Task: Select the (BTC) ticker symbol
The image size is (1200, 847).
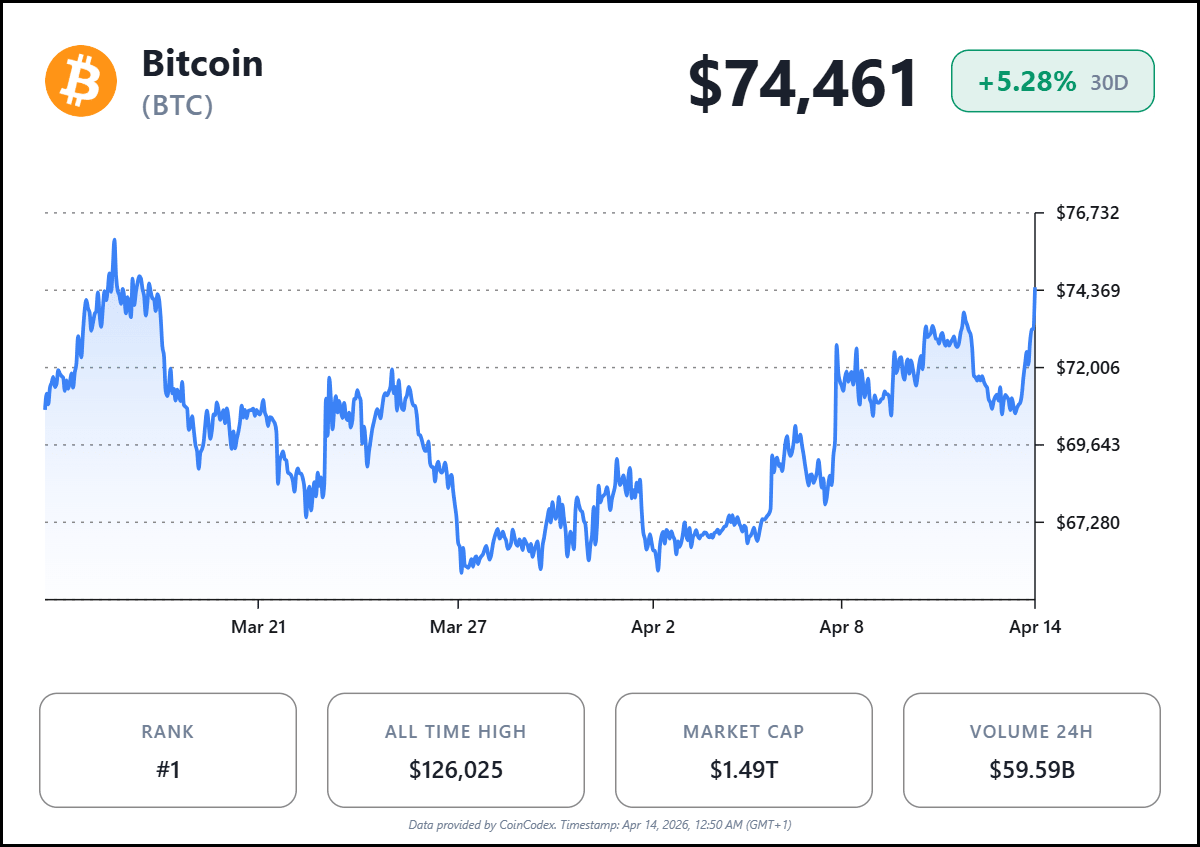Action: click(178, 106)
